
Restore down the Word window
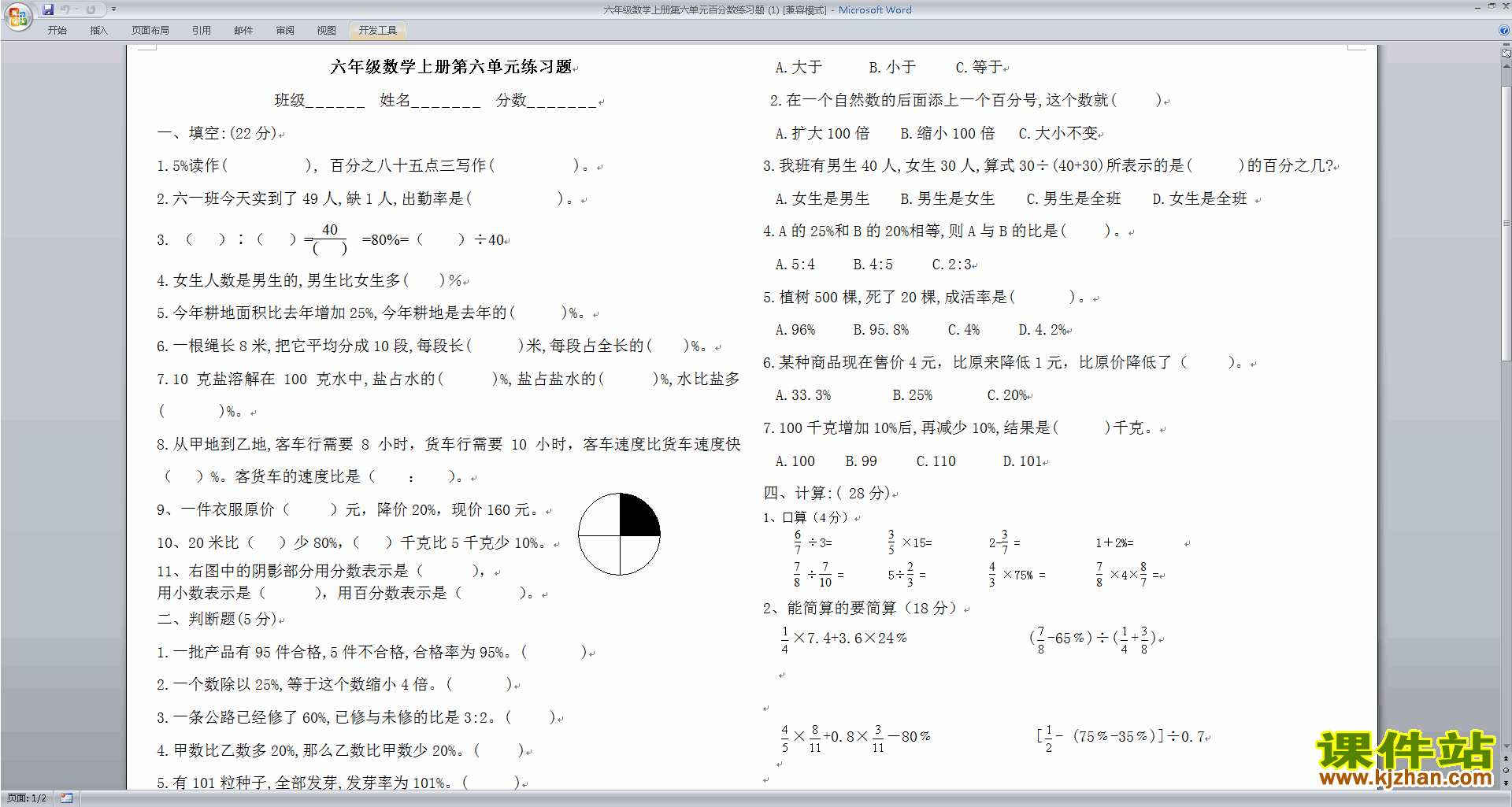[1492, 7]
